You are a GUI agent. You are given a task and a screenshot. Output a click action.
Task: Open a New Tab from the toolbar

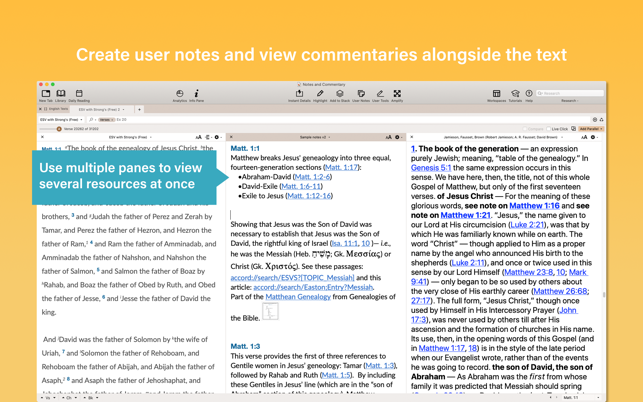46,94
